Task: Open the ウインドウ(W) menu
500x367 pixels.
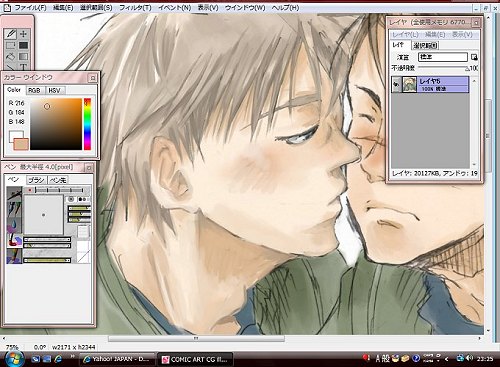Action: pyautogui.click(x=245, y=7)
